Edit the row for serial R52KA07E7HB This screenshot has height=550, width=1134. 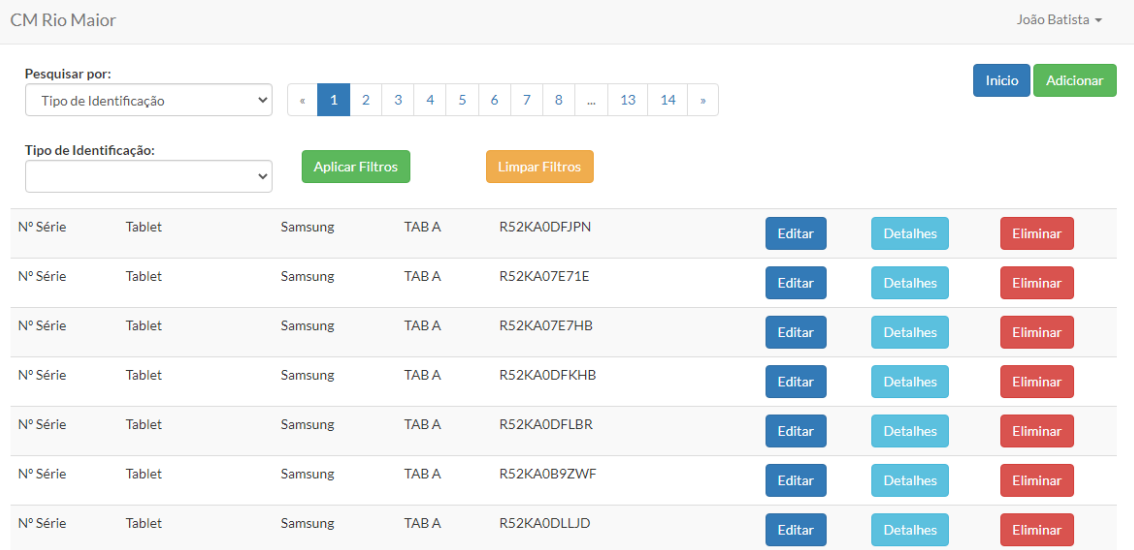tap(796, 331)
